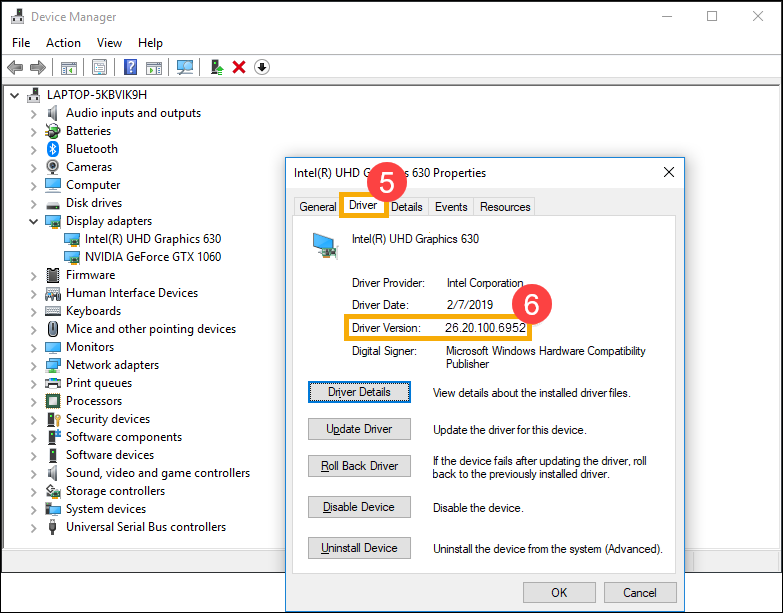The height and width of the screenshot is (613, 783).
Task: Click the Properties toolbar icon
Action: point(99,67)
